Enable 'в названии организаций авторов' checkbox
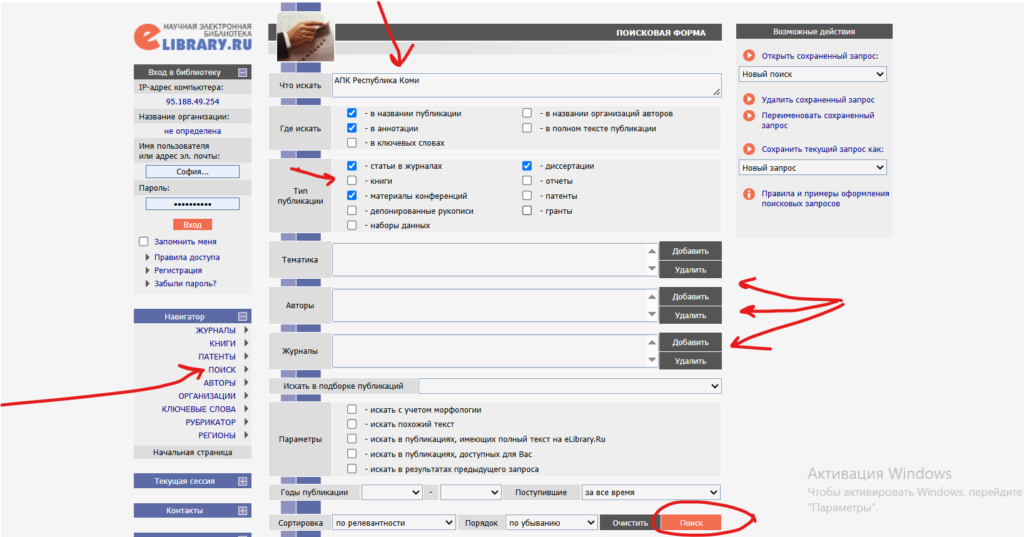1024x537 pixels. click(x=527, y=113)
